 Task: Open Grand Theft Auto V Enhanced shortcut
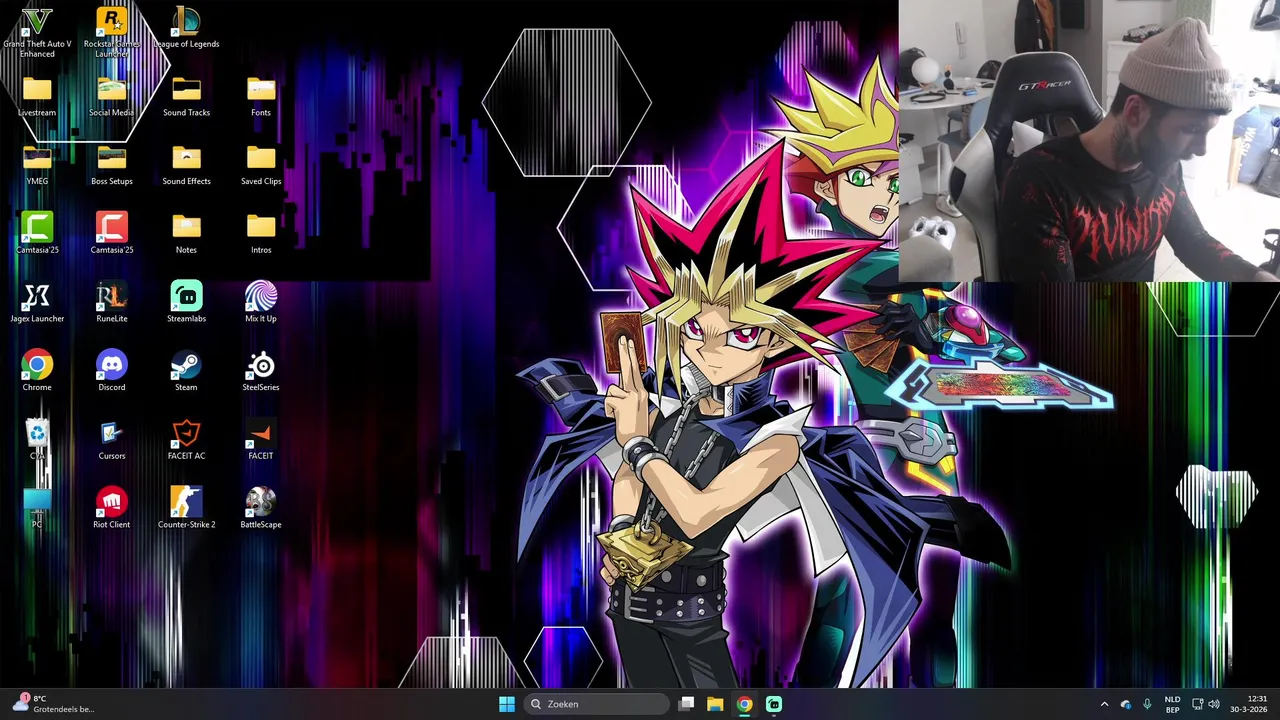pos(37,32)
